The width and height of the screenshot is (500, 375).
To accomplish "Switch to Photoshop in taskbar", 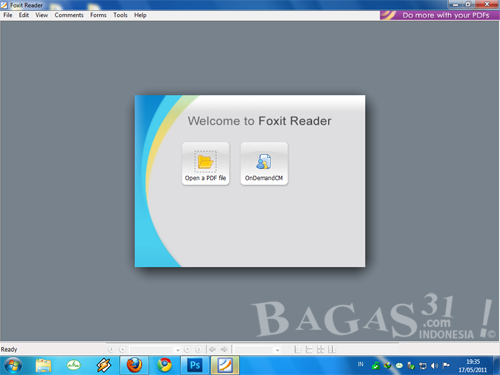I will pyautogui.click(x=195, y=365).
